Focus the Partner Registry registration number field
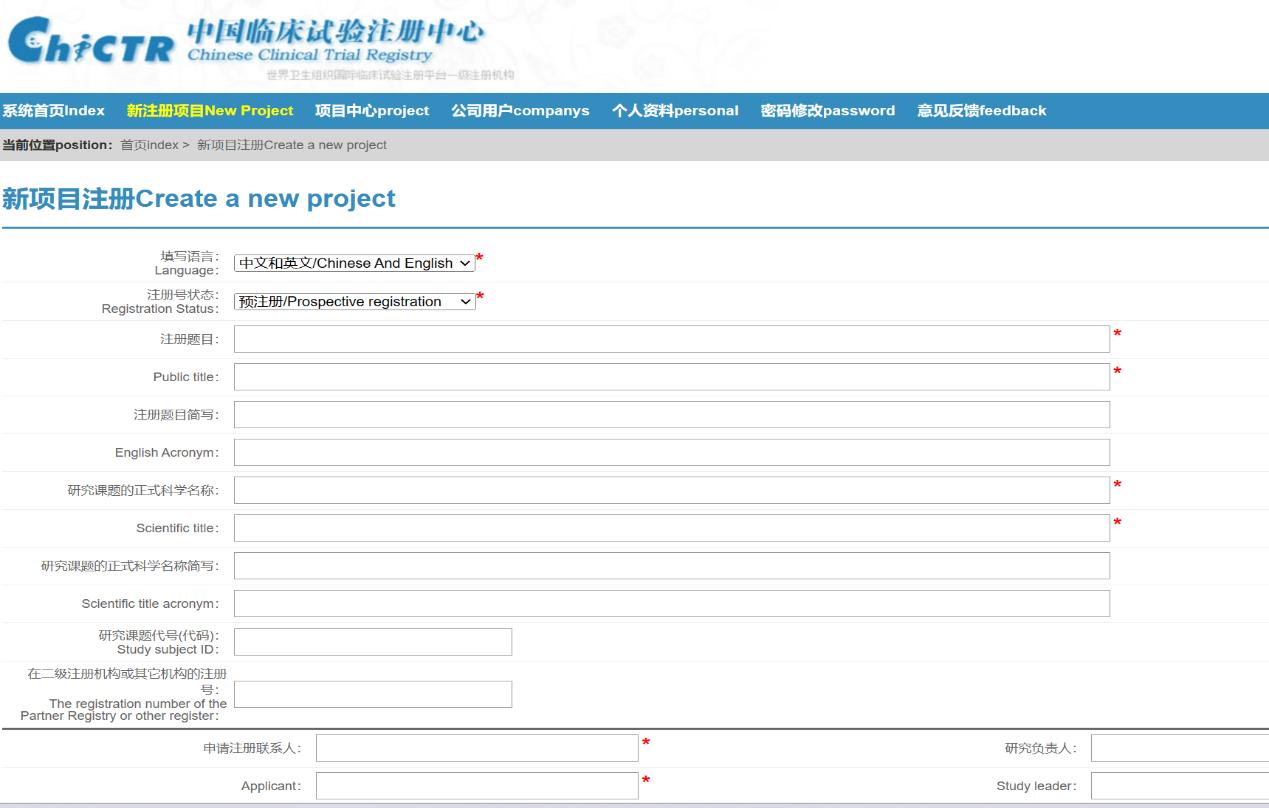 coord(372,694)
